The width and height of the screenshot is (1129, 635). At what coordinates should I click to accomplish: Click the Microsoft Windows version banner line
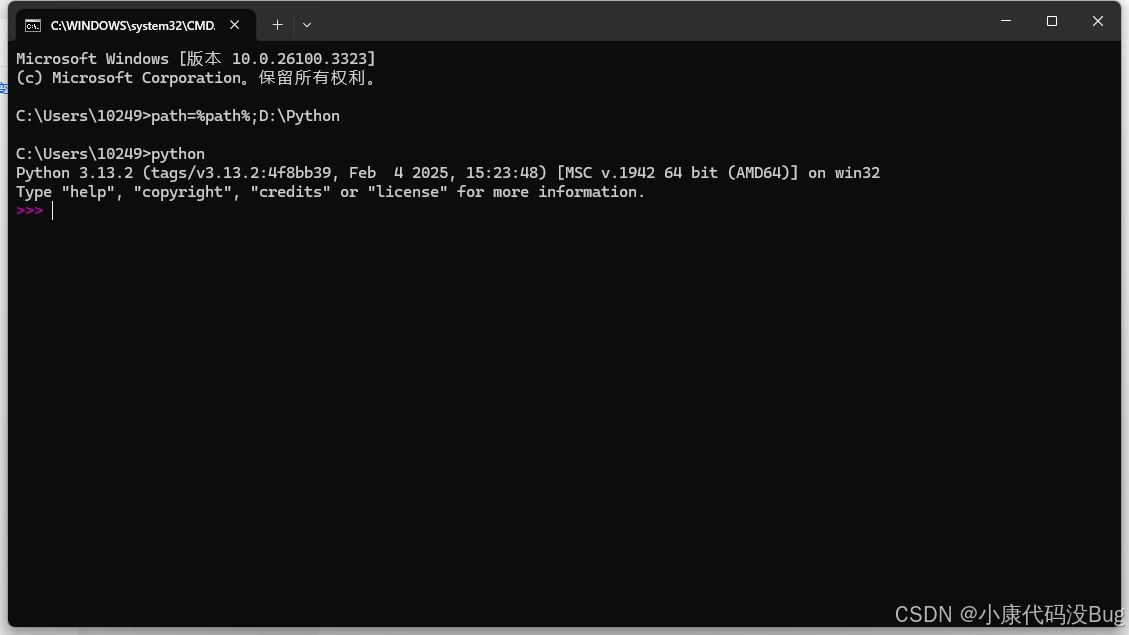tap(195, 58)
